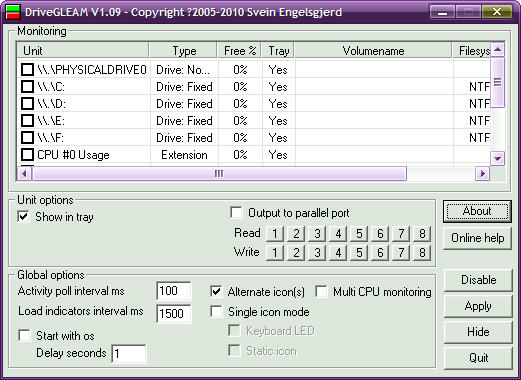
Task: Select Write parallel port pin 3
Action: pyautogui.click(x=317, y=253)
